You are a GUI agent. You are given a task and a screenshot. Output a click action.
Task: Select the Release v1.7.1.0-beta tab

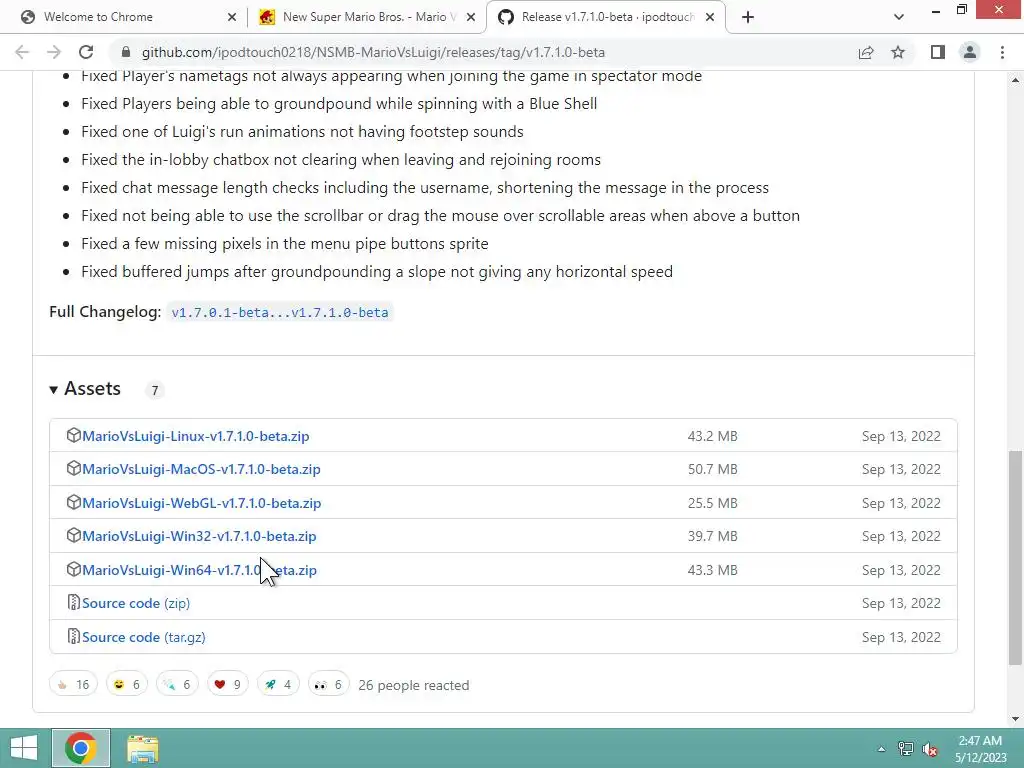[607, 17]
